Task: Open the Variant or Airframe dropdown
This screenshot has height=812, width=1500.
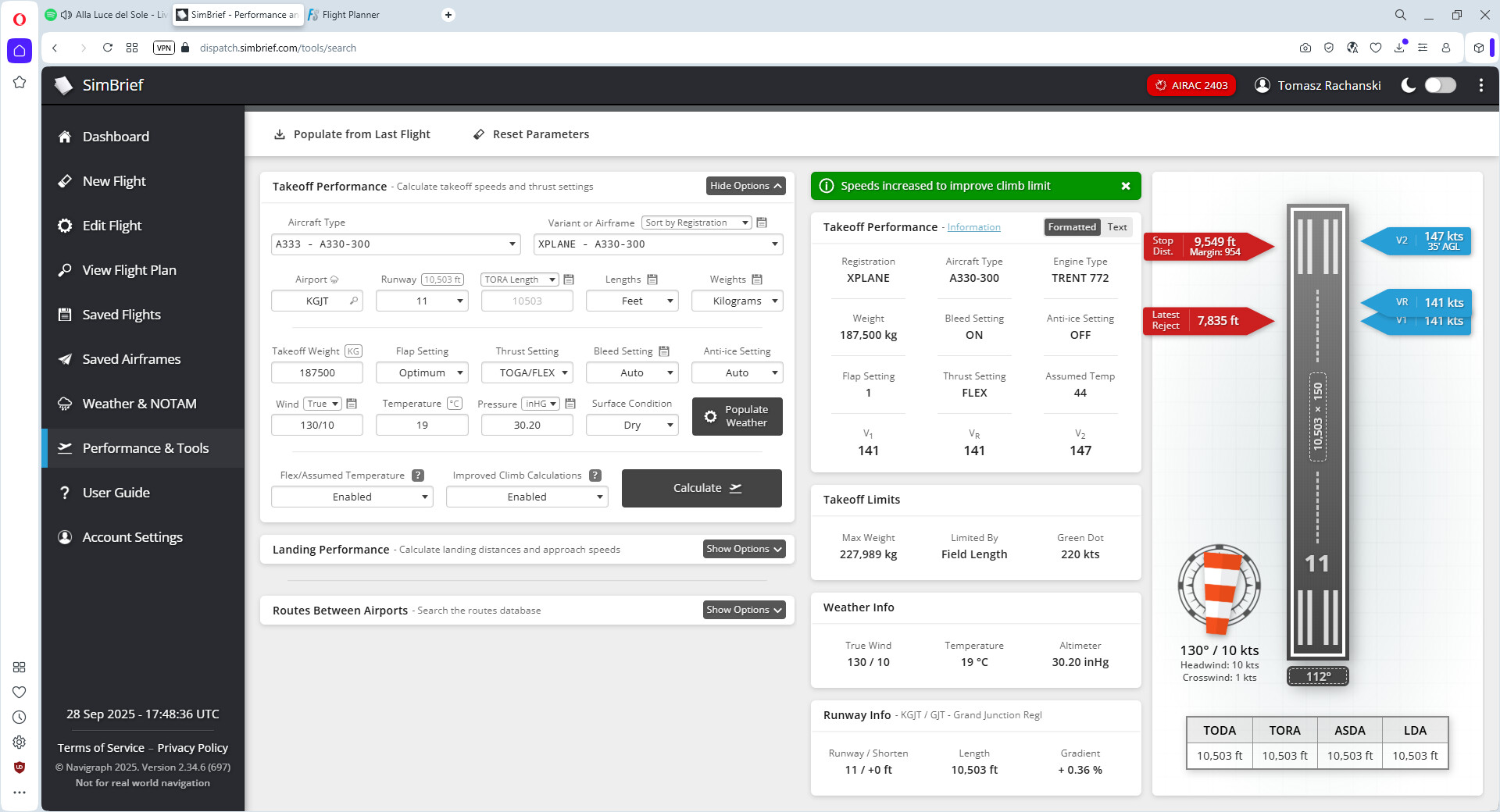Action: [x=658, y=244]
